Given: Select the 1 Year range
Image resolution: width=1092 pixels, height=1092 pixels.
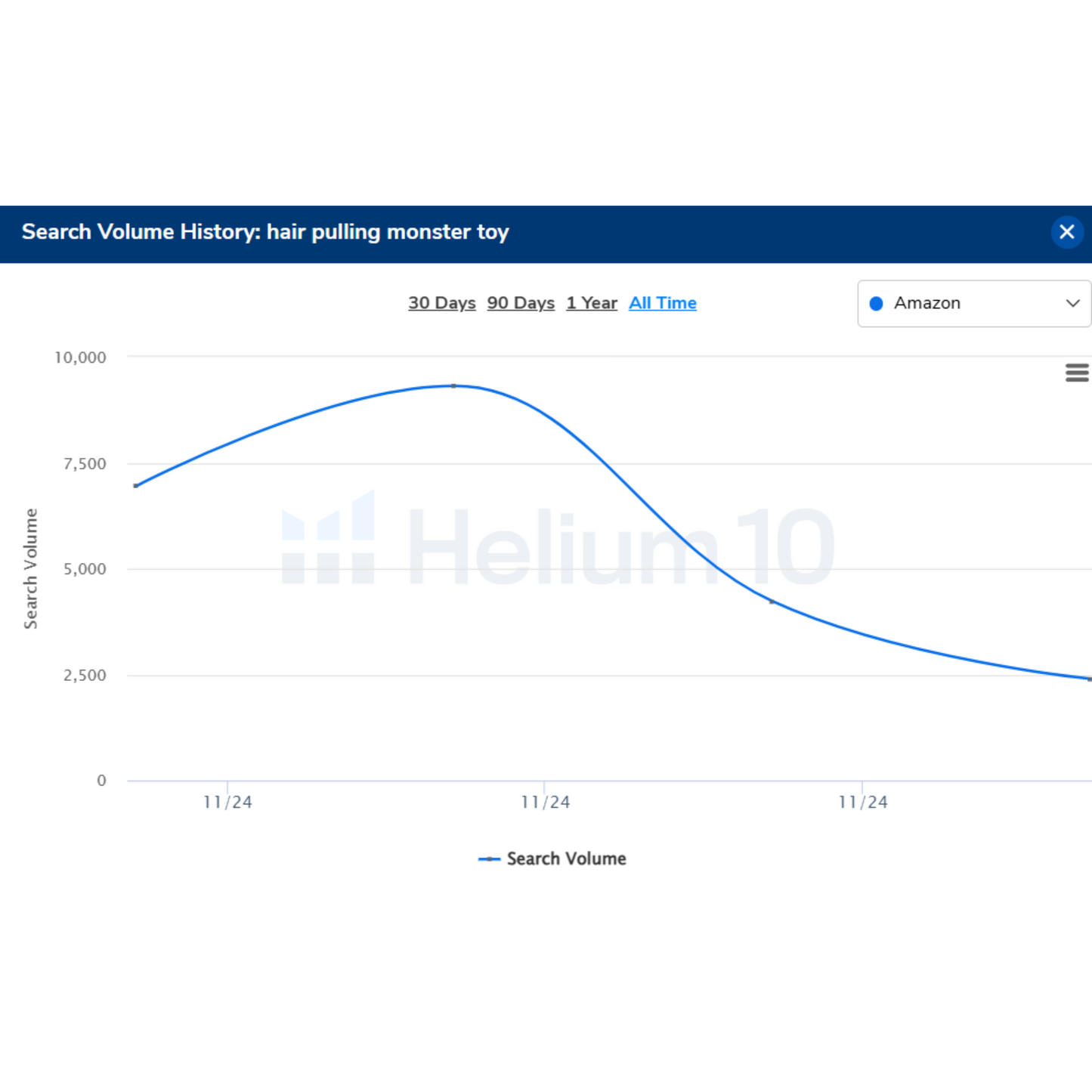Looking at the screenshot, I should (x=592, y=303).
